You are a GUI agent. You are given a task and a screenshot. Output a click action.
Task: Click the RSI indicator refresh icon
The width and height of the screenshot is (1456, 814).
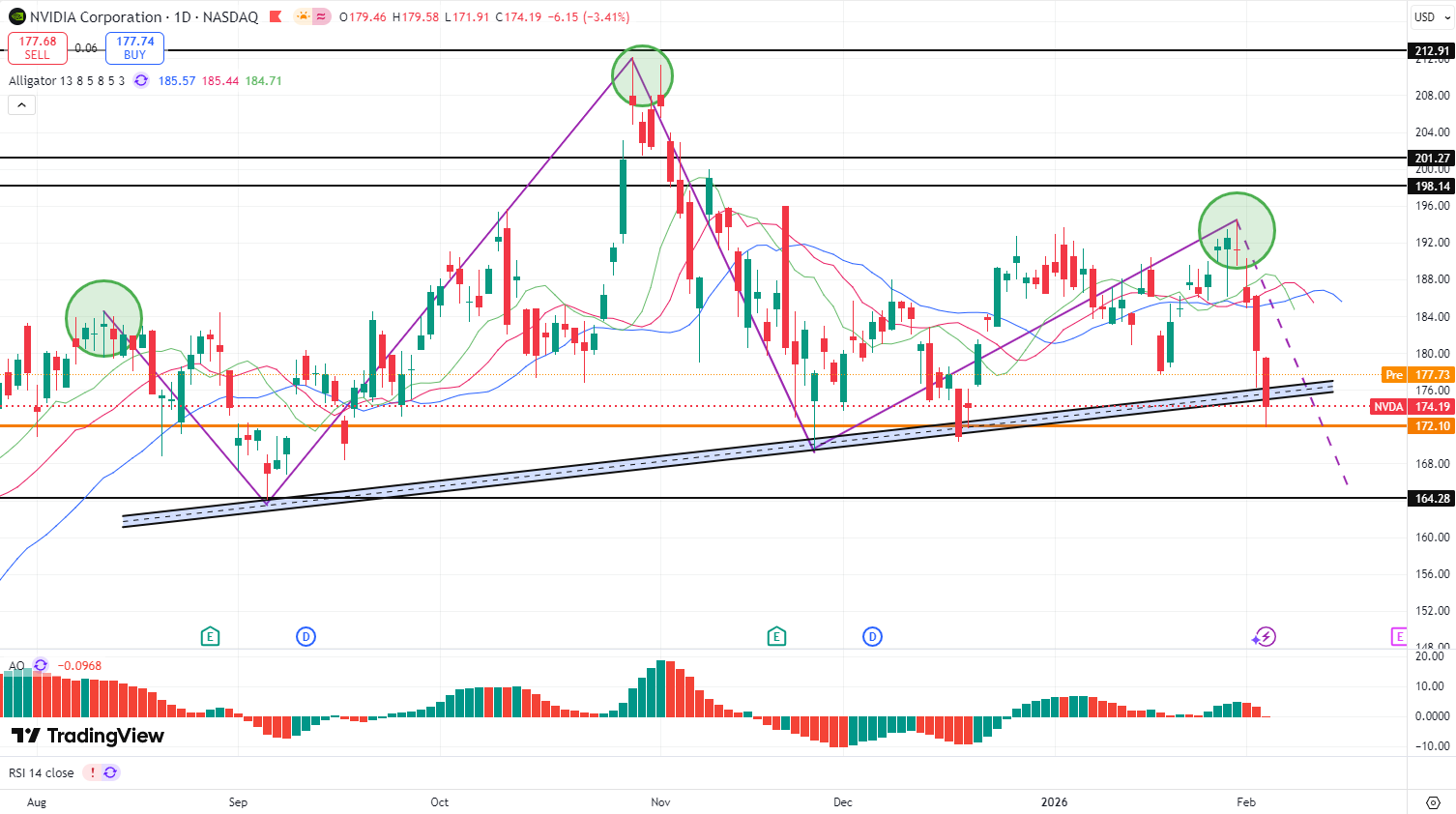[110, 772]
